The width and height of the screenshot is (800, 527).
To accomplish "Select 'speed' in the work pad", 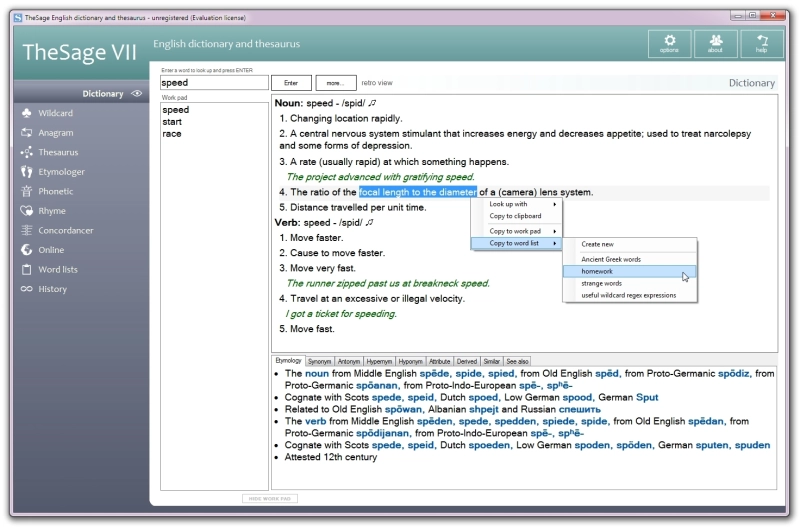I will pyautogui.click(x=176, y=110).
